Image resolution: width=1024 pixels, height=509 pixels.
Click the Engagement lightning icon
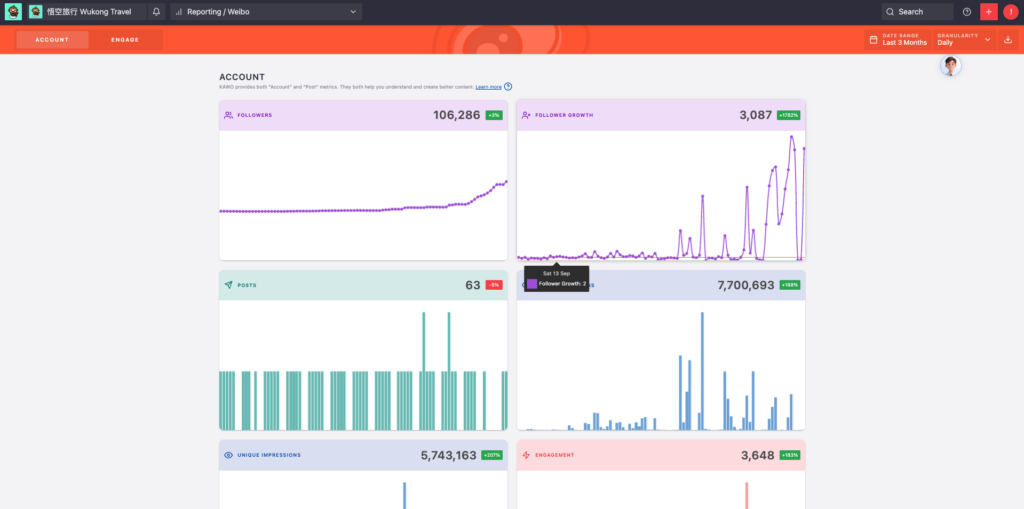point(526,455)
